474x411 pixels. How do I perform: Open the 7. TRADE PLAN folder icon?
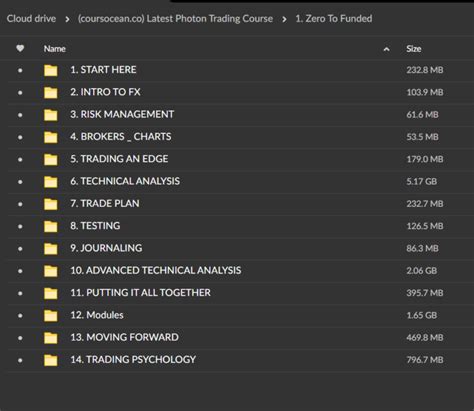tap(51, 204)
